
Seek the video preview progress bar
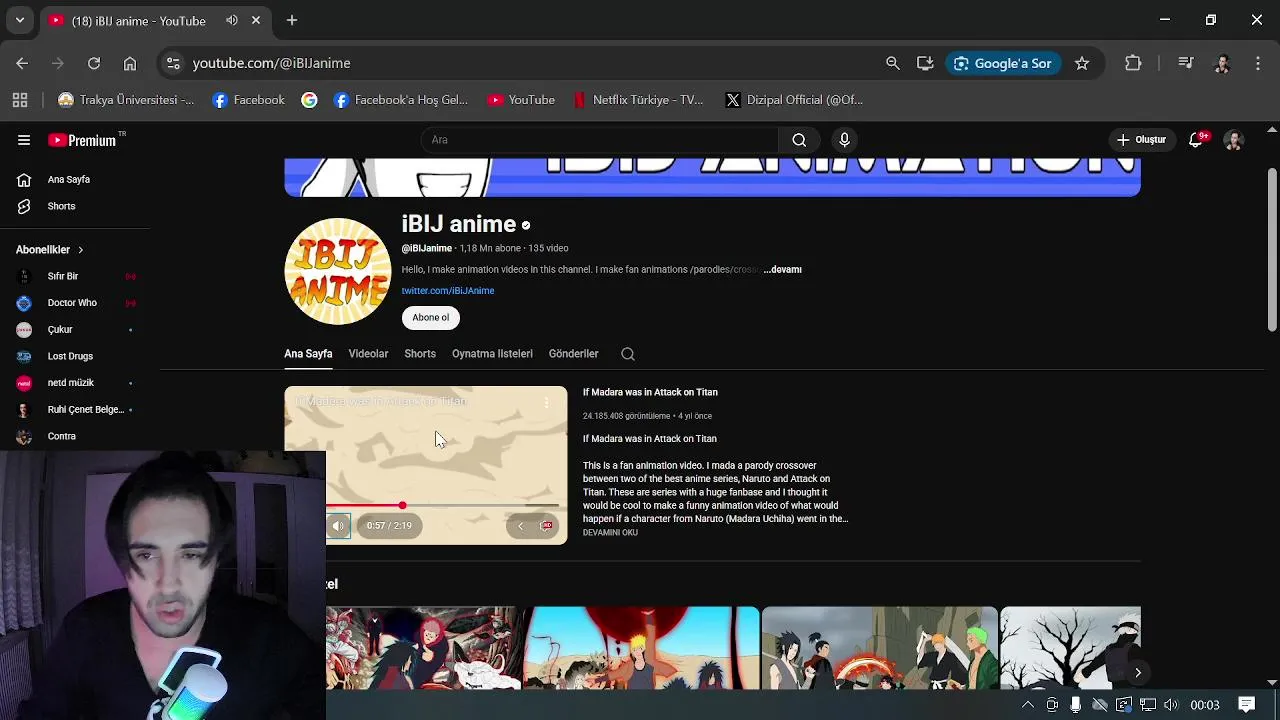440,506
